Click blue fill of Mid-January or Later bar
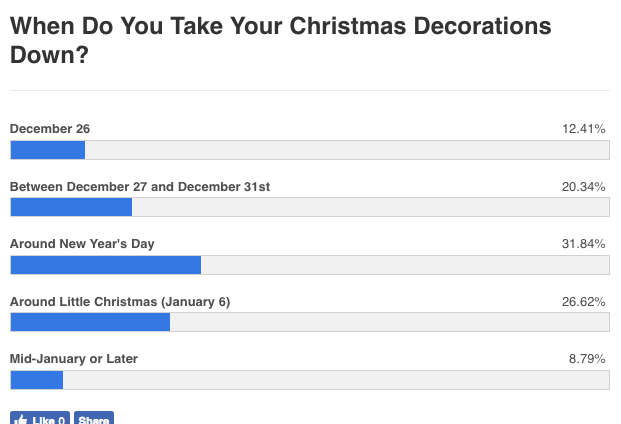This screenshot has width=621, height=424. [36, 379]
